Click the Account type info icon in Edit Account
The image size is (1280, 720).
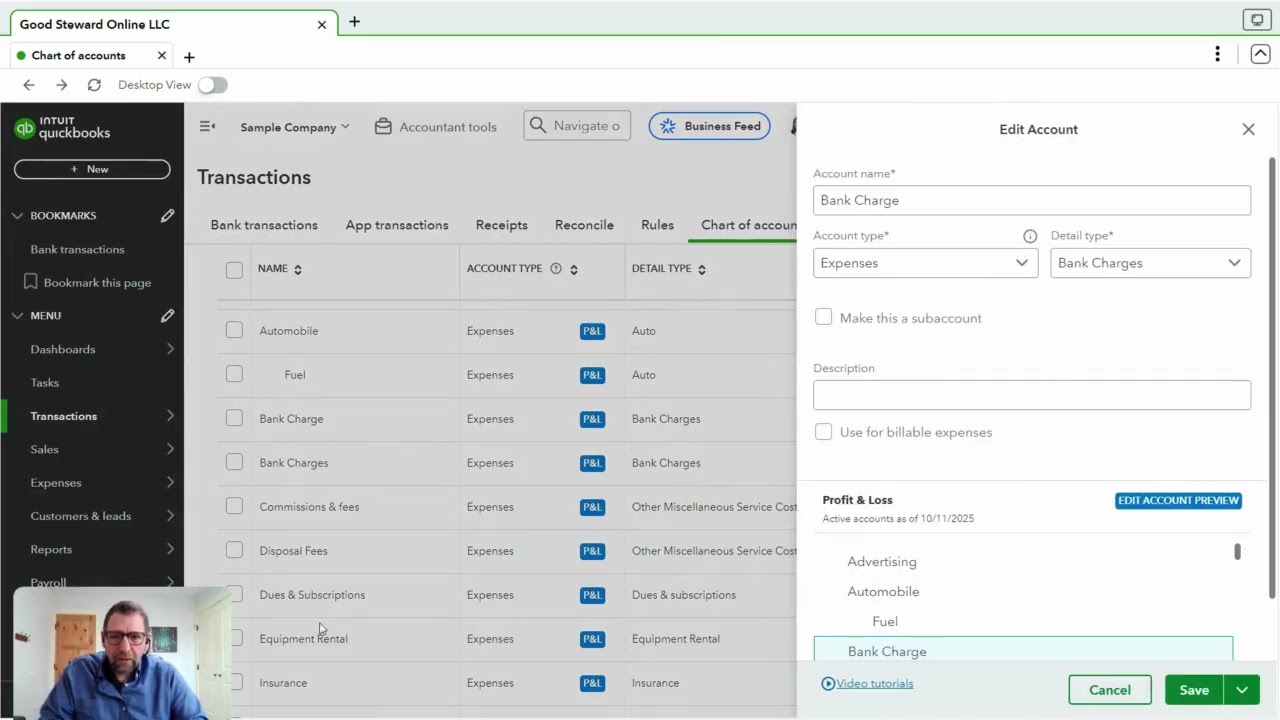pos(1030,236)
